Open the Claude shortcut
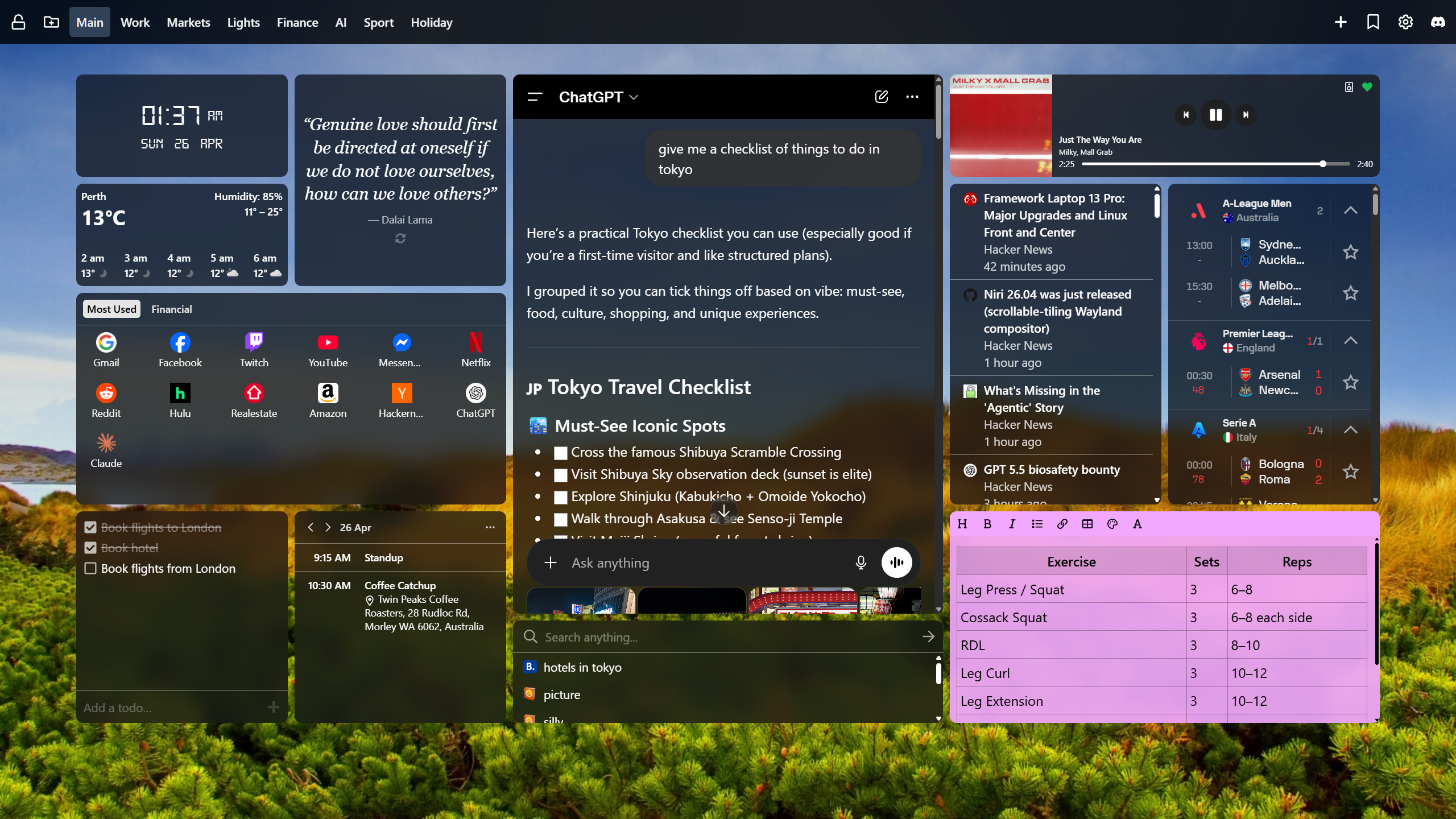This screenshot has height=819, width=1456. [x=106, y=451]
